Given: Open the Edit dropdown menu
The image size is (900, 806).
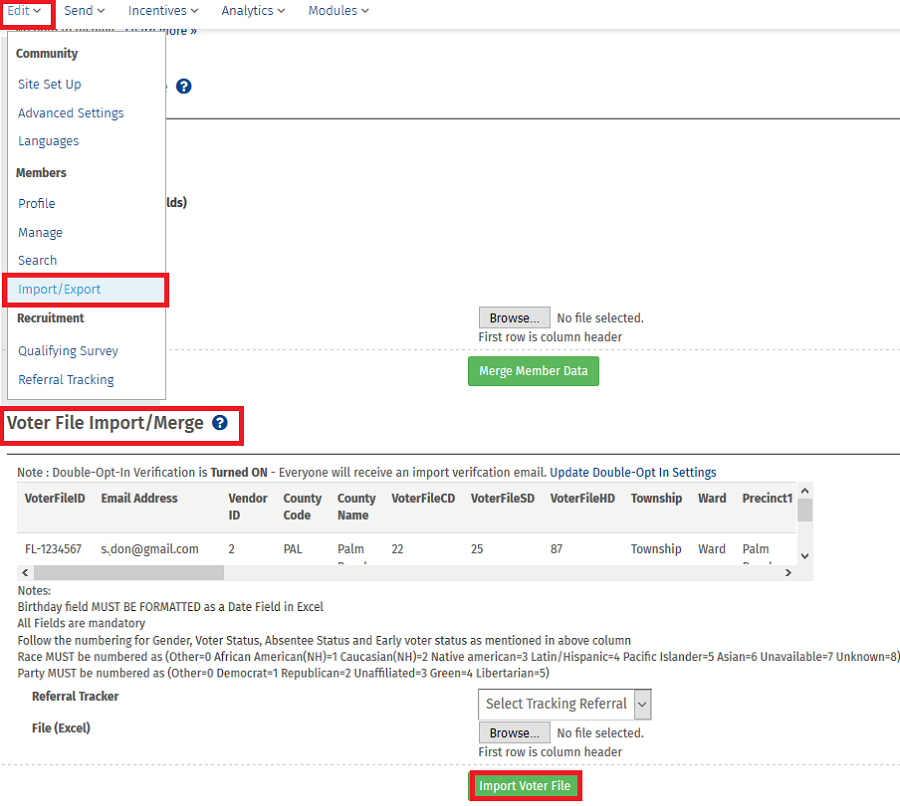Looking at the screenshot, I should [24, 11].
